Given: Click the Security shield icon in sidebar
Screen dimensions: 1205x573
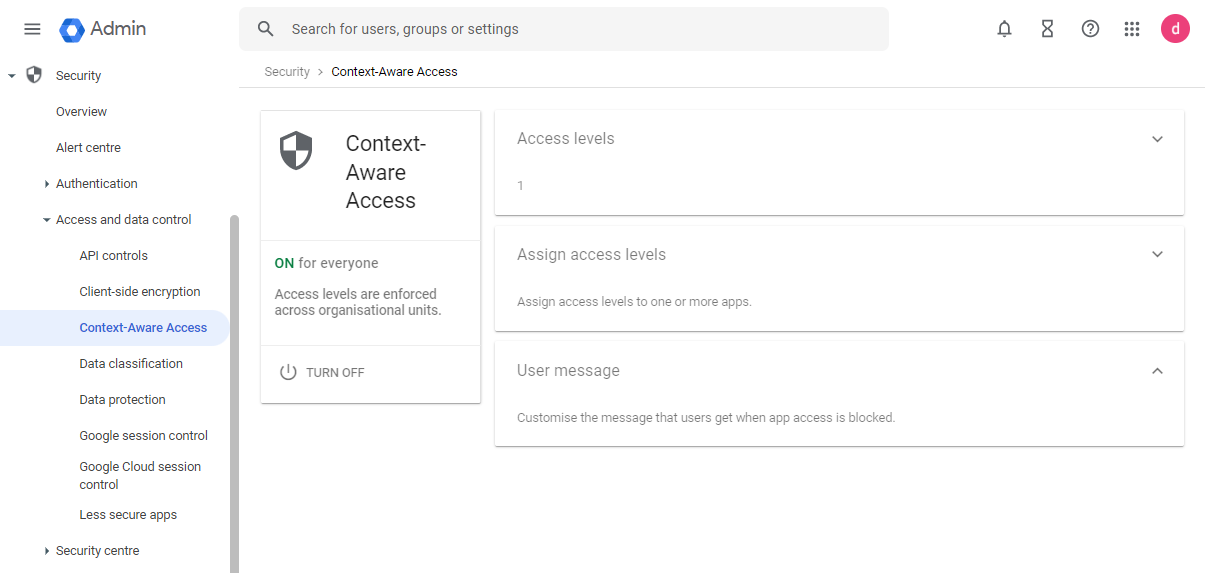Looking at the screenshot, I should tap(34, 75).
